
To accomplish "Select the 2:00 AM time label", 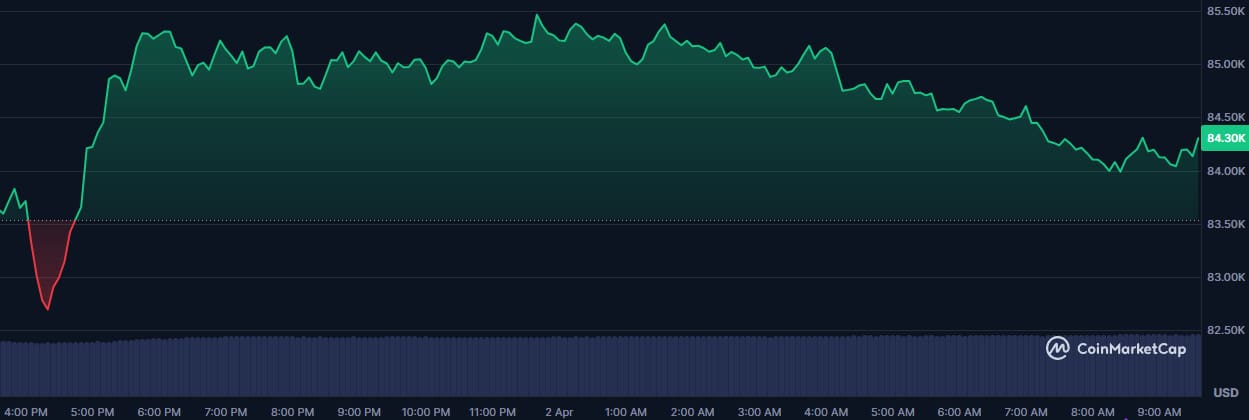I will pyautogui.click(x=692, y=411).
